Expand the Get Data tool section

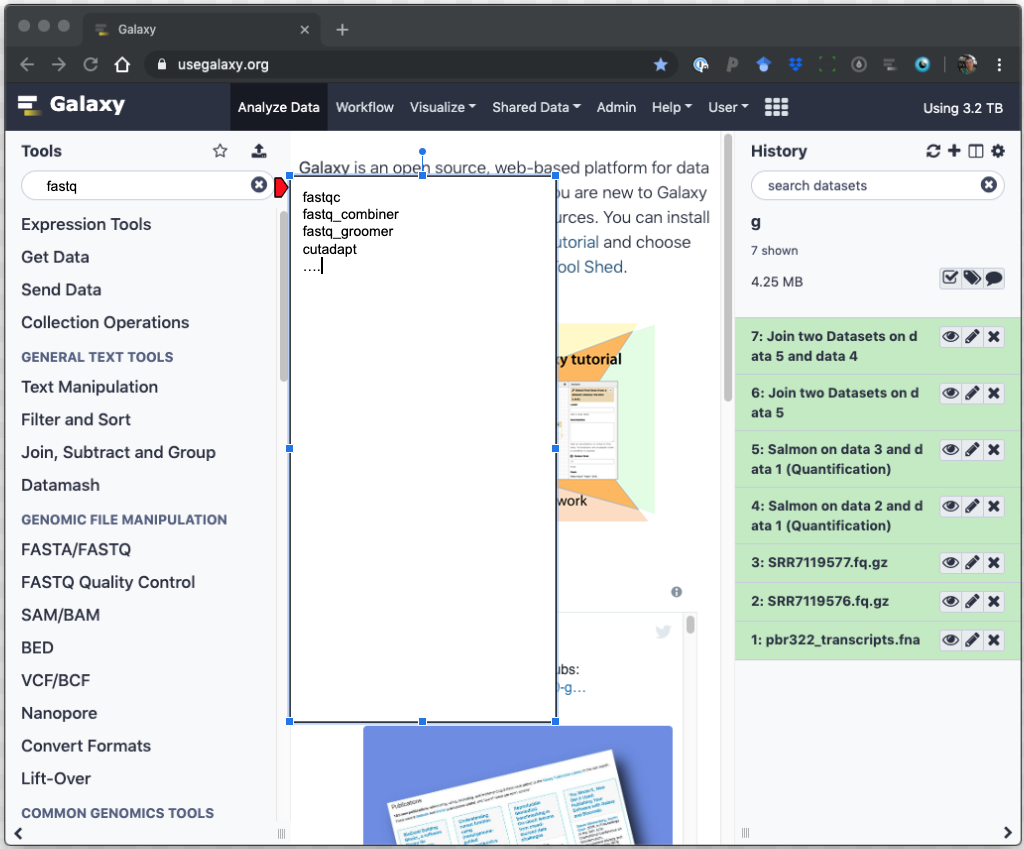point(55,257)
